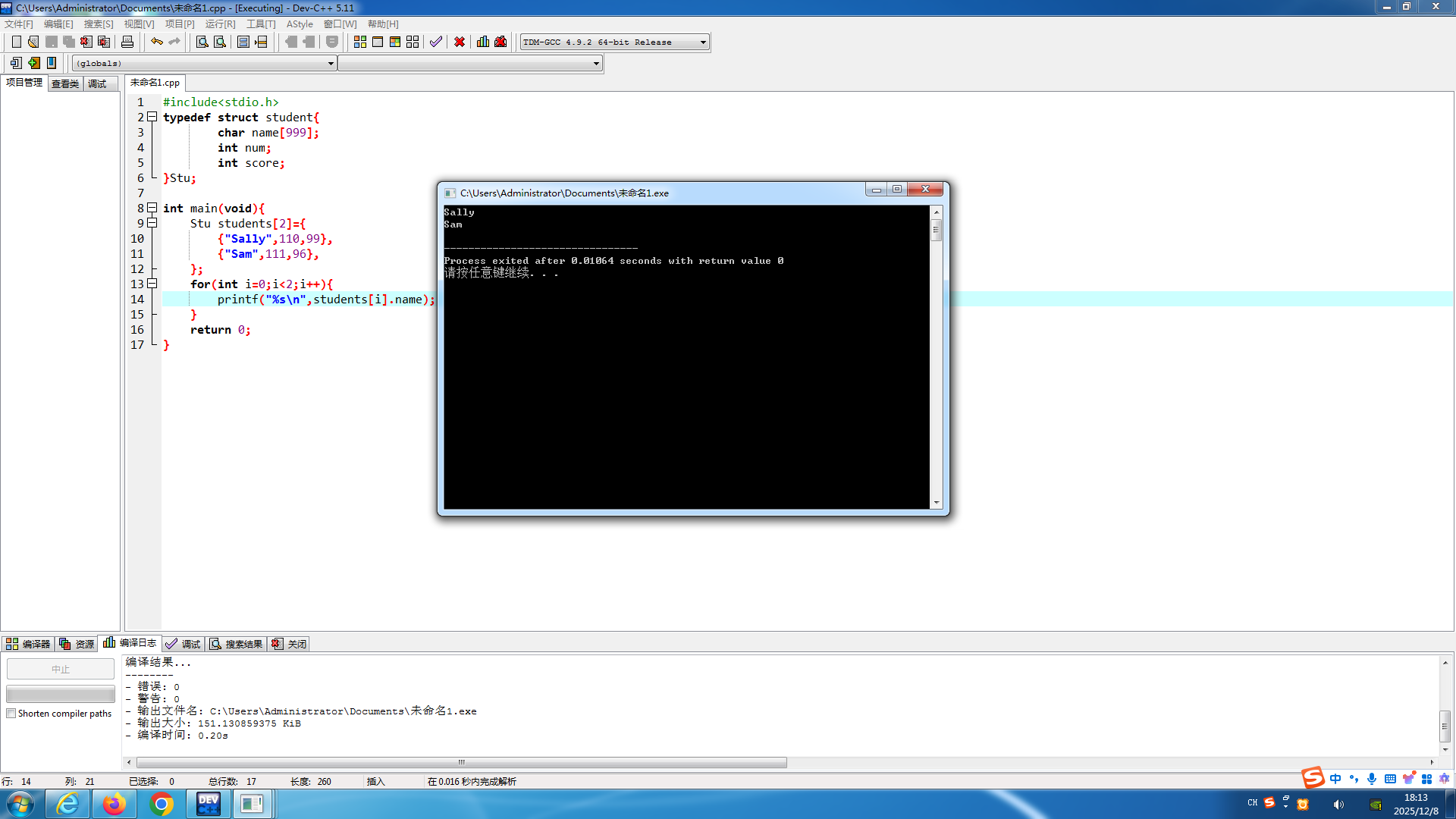Click the purple checkmark syntax check icon
The height and width of the screenshot is (819, 1456).
coord(435,42)
